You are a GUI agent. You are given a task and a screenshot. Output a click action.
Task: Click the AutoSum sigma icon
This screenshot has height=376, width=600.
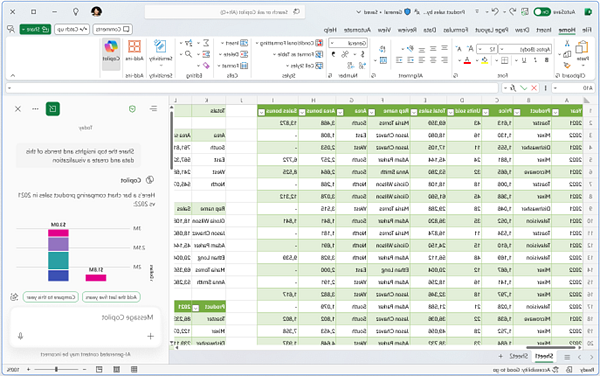coord(206,43)
